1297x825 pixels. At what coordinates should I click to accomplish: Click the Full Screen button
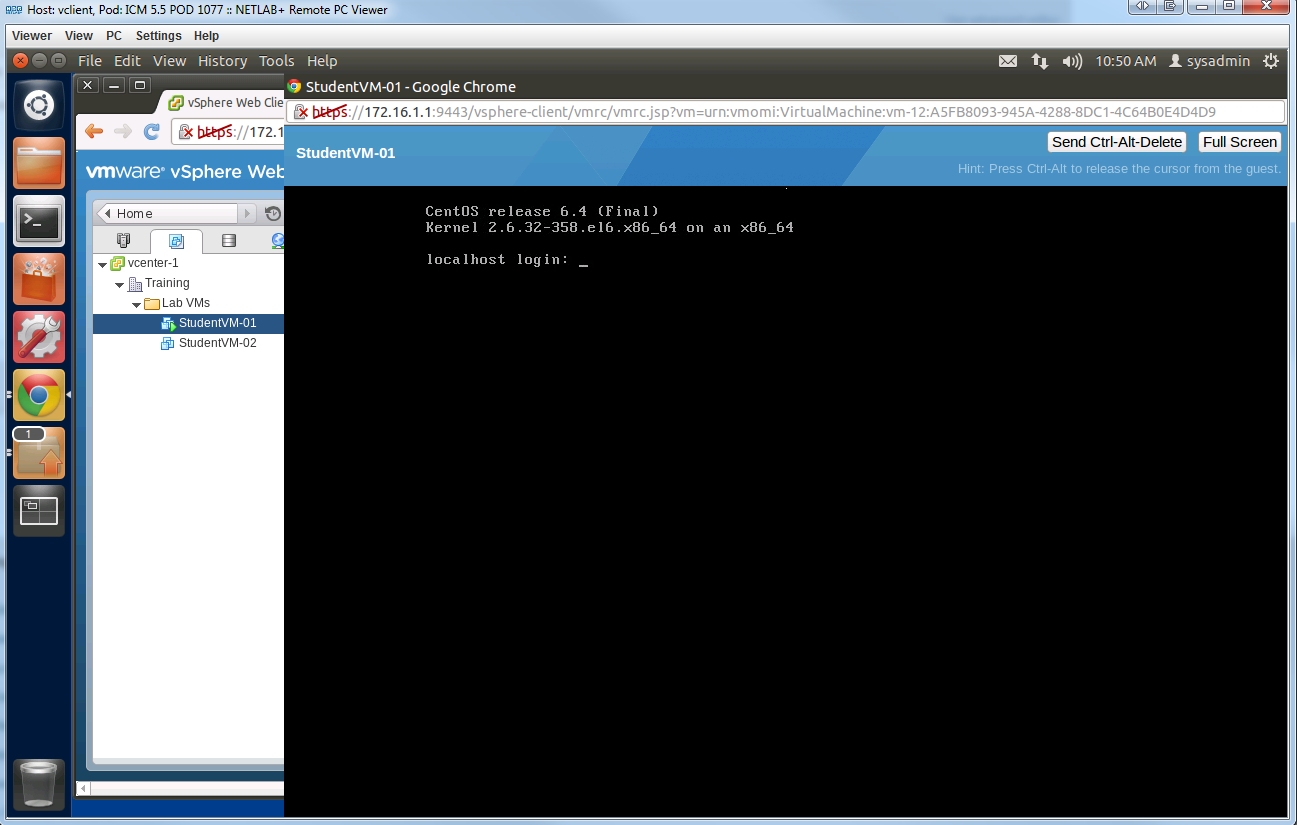(x=1240, y=142)
